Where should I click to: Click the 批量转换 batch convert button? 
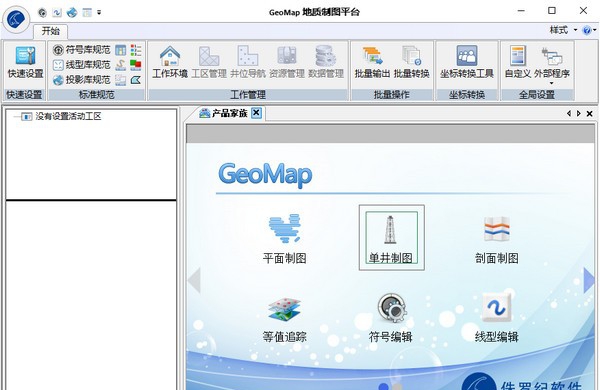click(411, 62)
